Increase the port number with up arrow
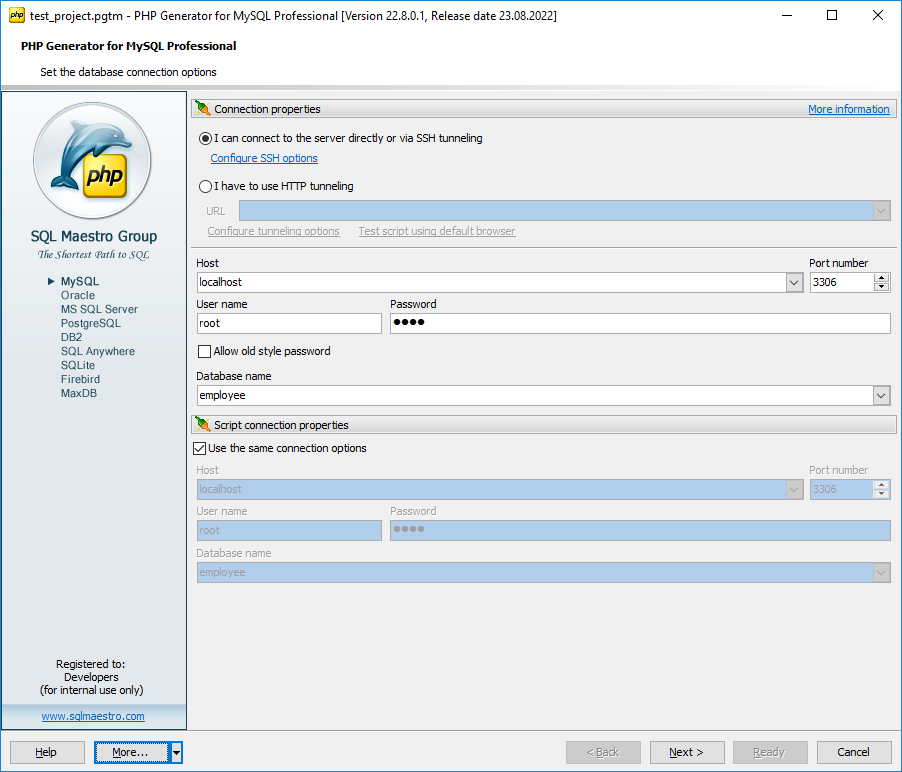 pos(881,278)
